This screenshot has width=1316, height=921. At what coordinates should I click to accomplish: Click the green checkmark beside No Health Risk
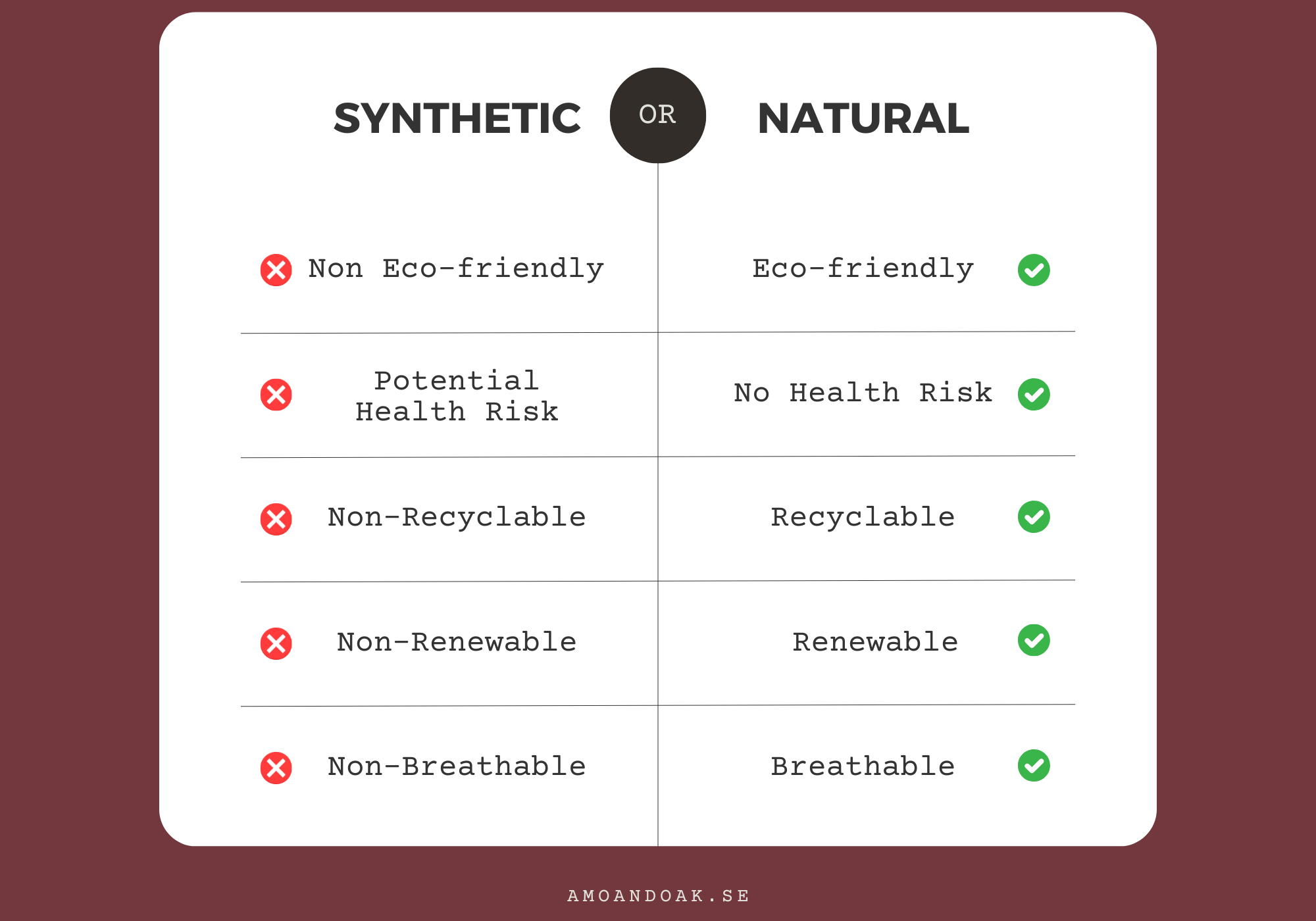pos(1034,394)
